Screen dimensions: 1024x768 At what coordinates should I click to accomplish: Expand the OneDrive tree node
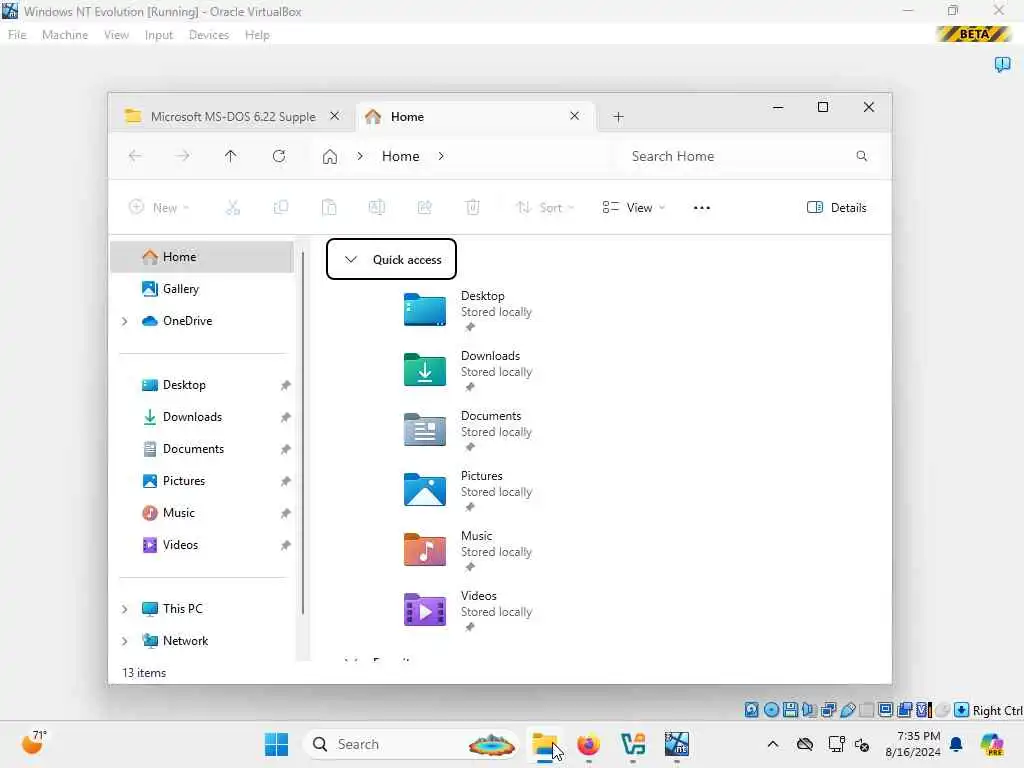pos(125,321)
